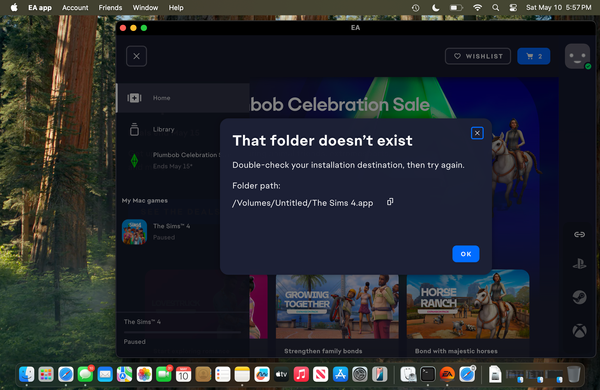Click the Time Machine menu bar icon
This screenshot has width=600, height=390.
(x=416, y=8)
